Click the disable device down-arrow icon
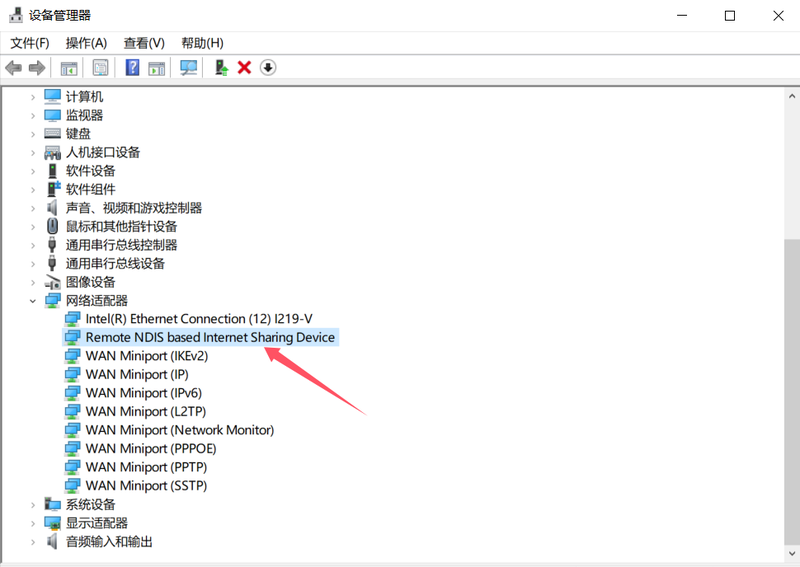This screenshot has height=567, width=800. [268, 68]
